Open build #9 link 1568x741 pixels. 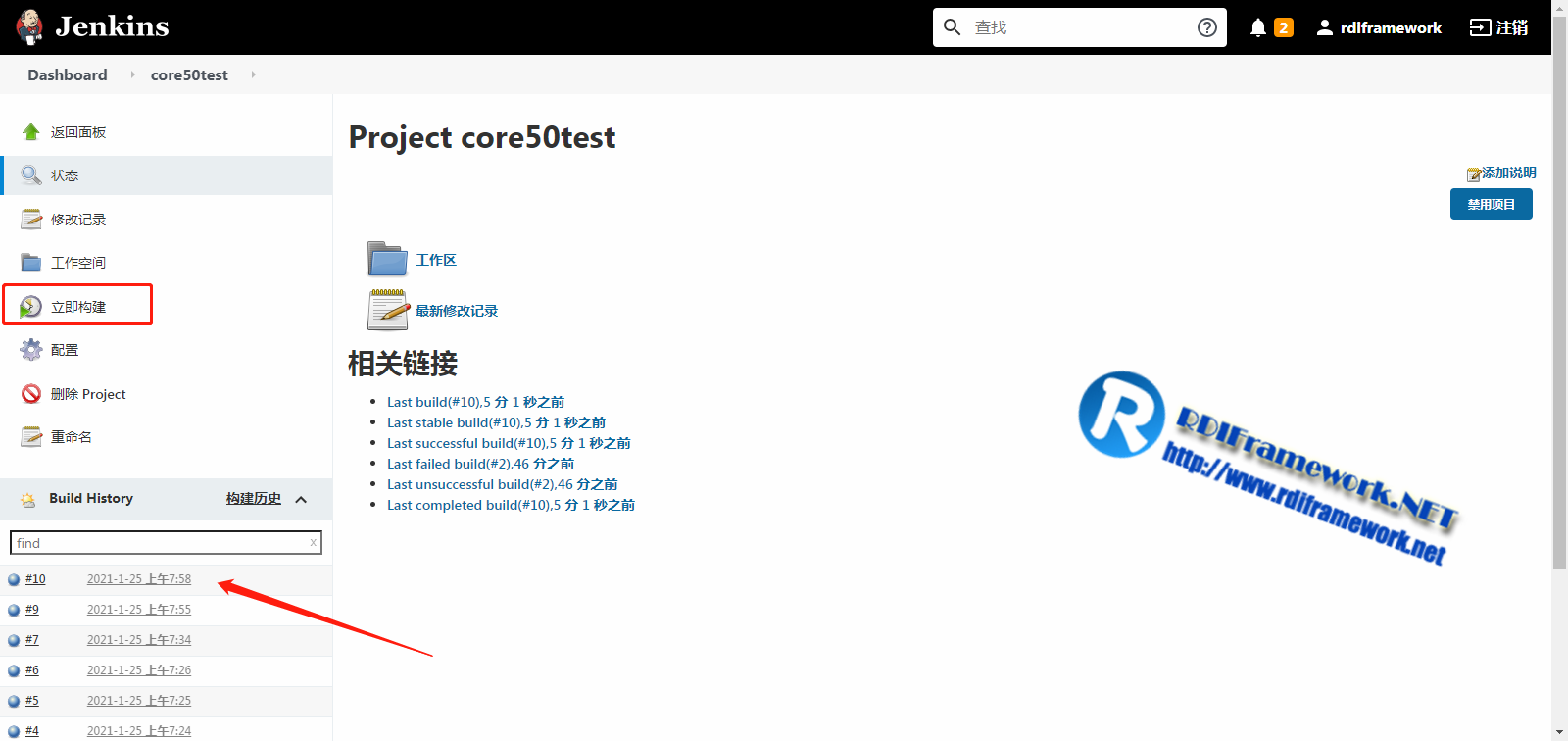[32, 610]
